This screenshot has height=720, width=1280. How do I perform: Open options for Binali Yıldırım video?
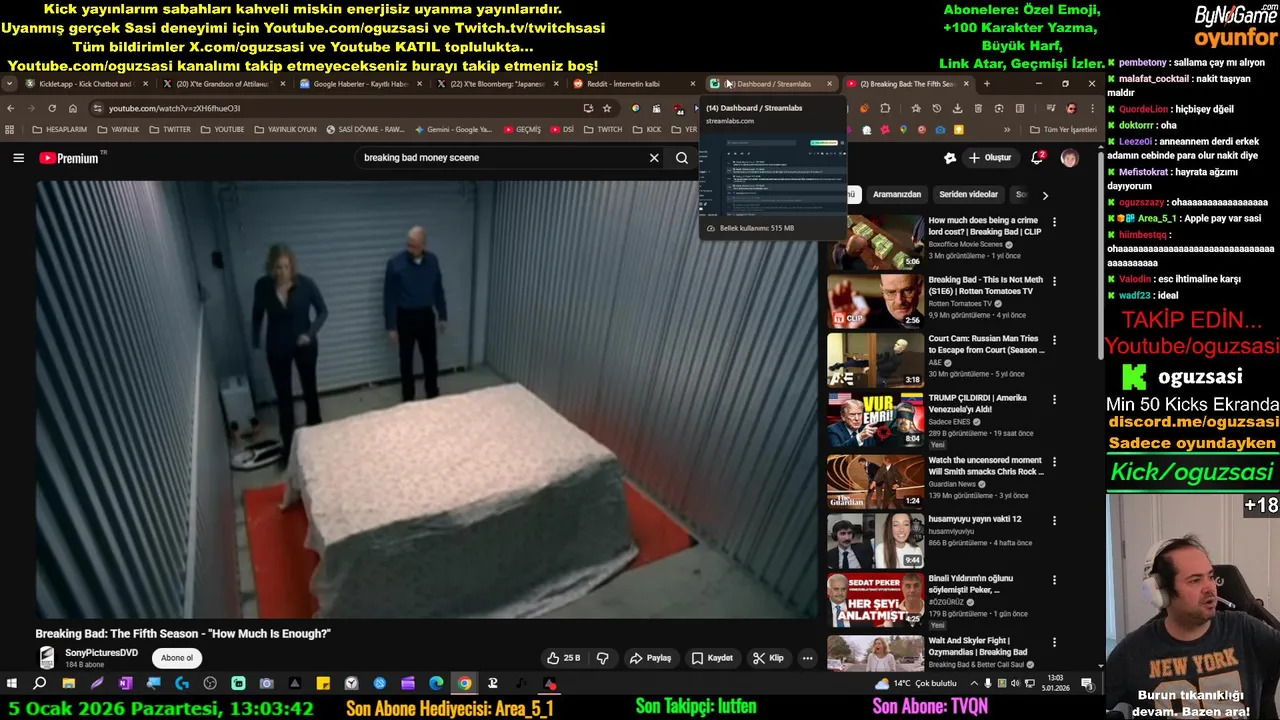[1054, 580]
